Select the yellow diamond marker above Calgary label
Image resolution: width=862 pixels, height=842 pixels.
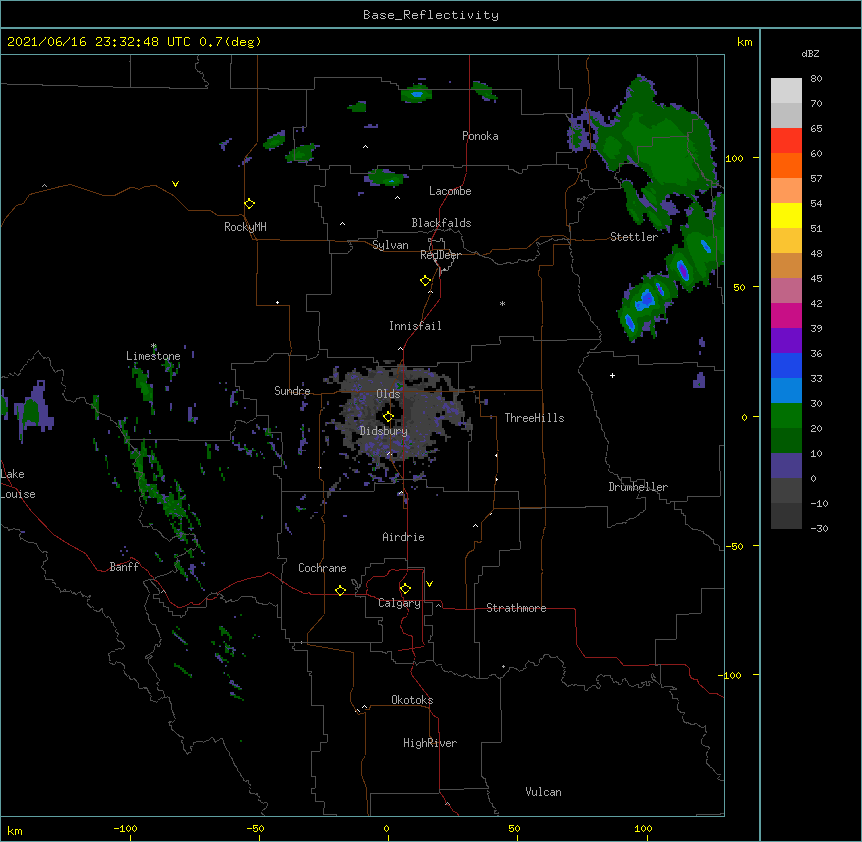[x=405, y=589]
